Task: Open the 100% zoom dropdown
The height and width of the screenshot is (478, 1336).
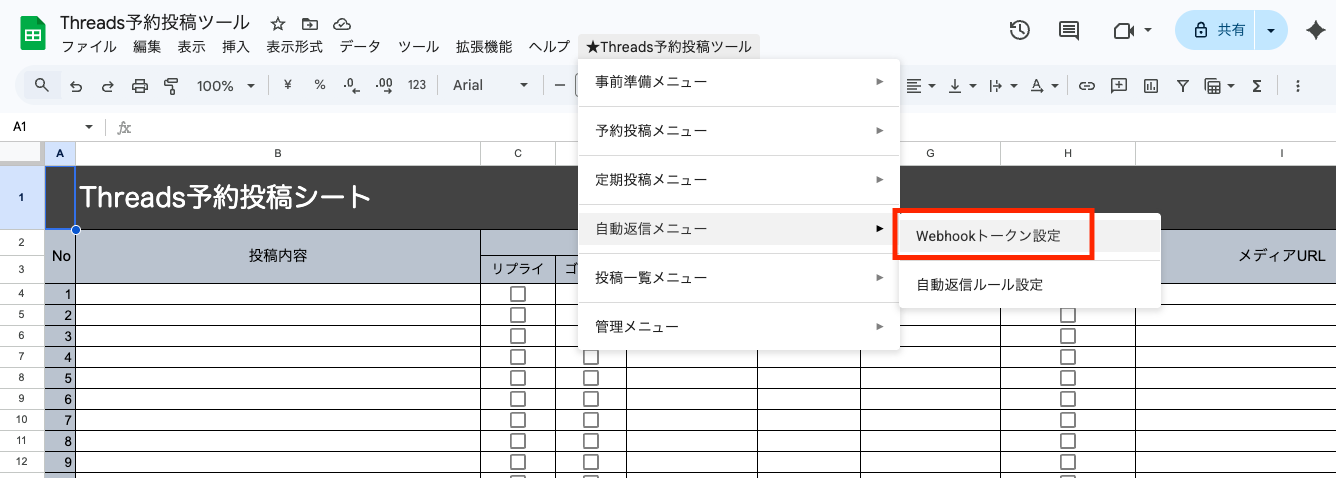Action: (226, 86)
